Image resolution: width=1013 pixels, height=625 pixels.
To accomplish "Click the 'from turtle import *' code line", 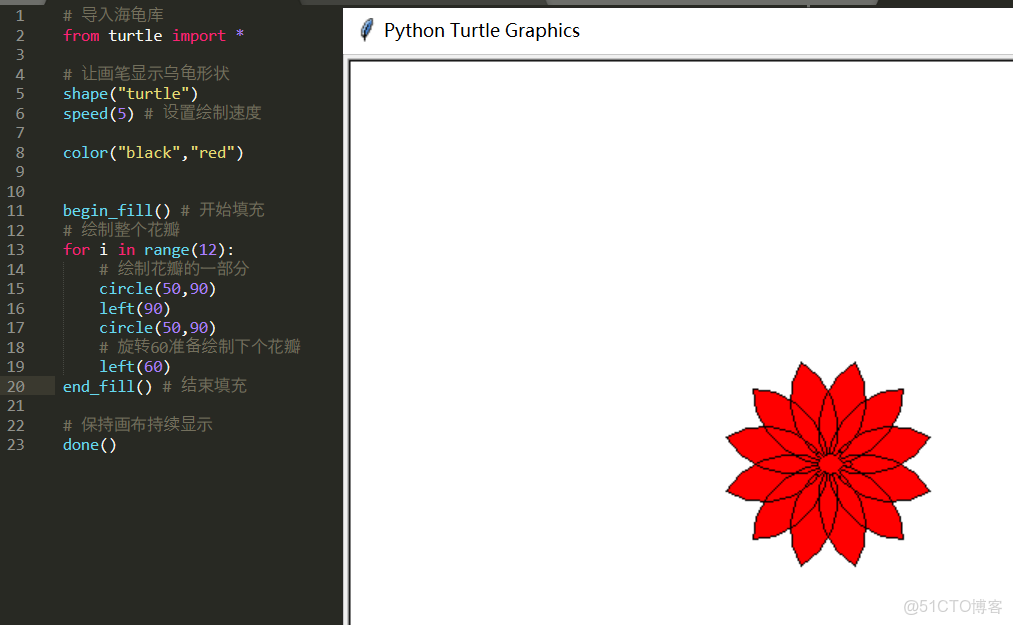I will [x=154, y=36].
